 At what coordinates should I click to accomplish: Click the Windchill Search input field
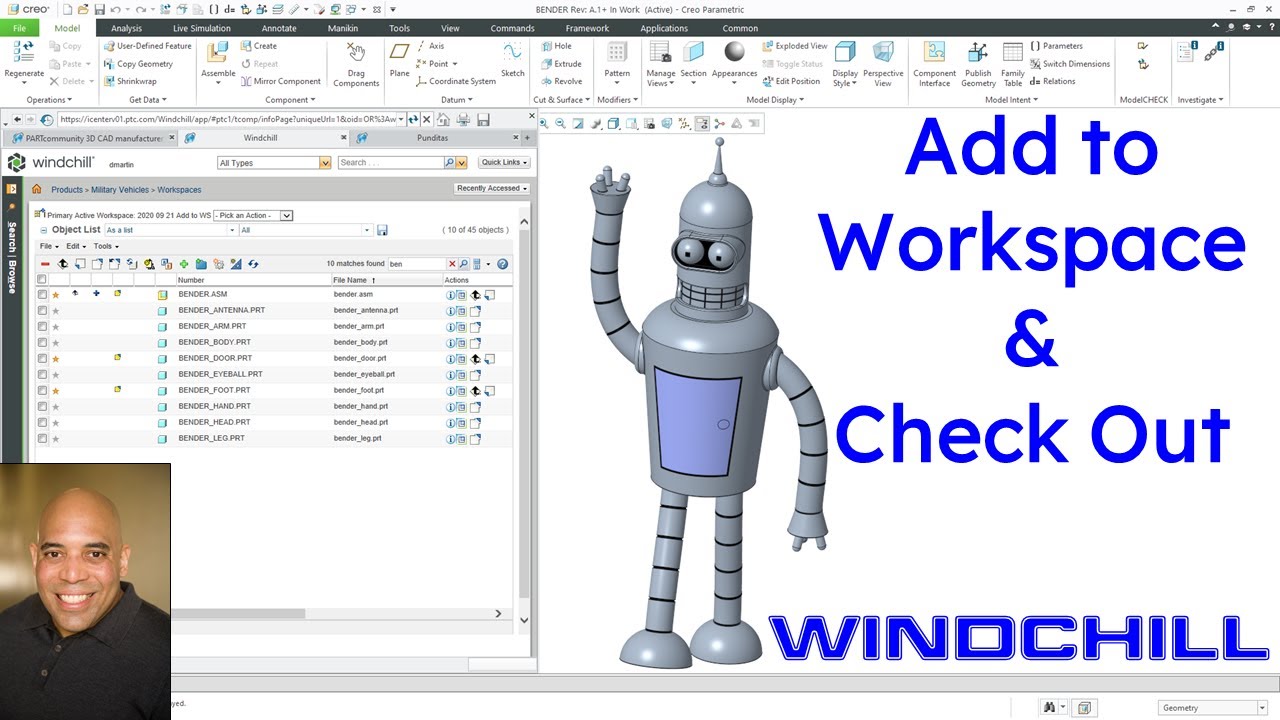tap(390, 163)
